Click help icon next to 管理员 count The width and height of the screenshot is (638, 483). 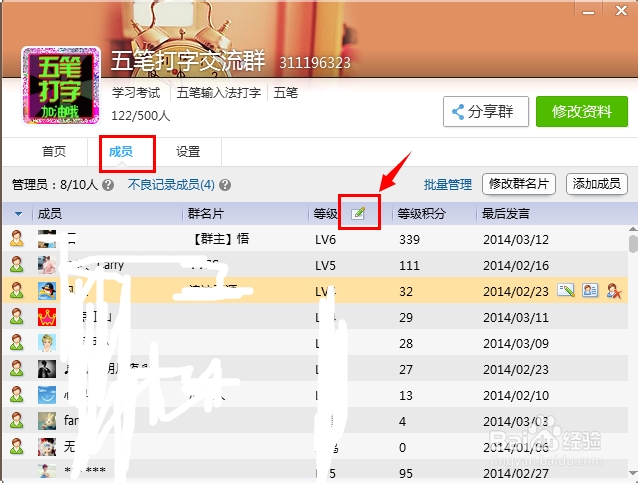pyautogui.click(x=108, y=185)
